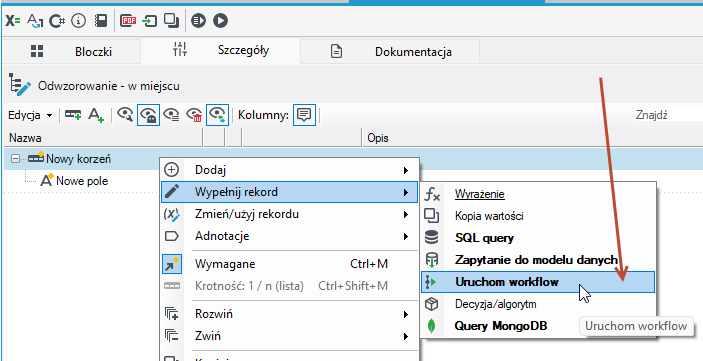Viewport: 703px width, 361px height.
Task: Click the database icon beside SQL query
Action: tap(431, 238)
